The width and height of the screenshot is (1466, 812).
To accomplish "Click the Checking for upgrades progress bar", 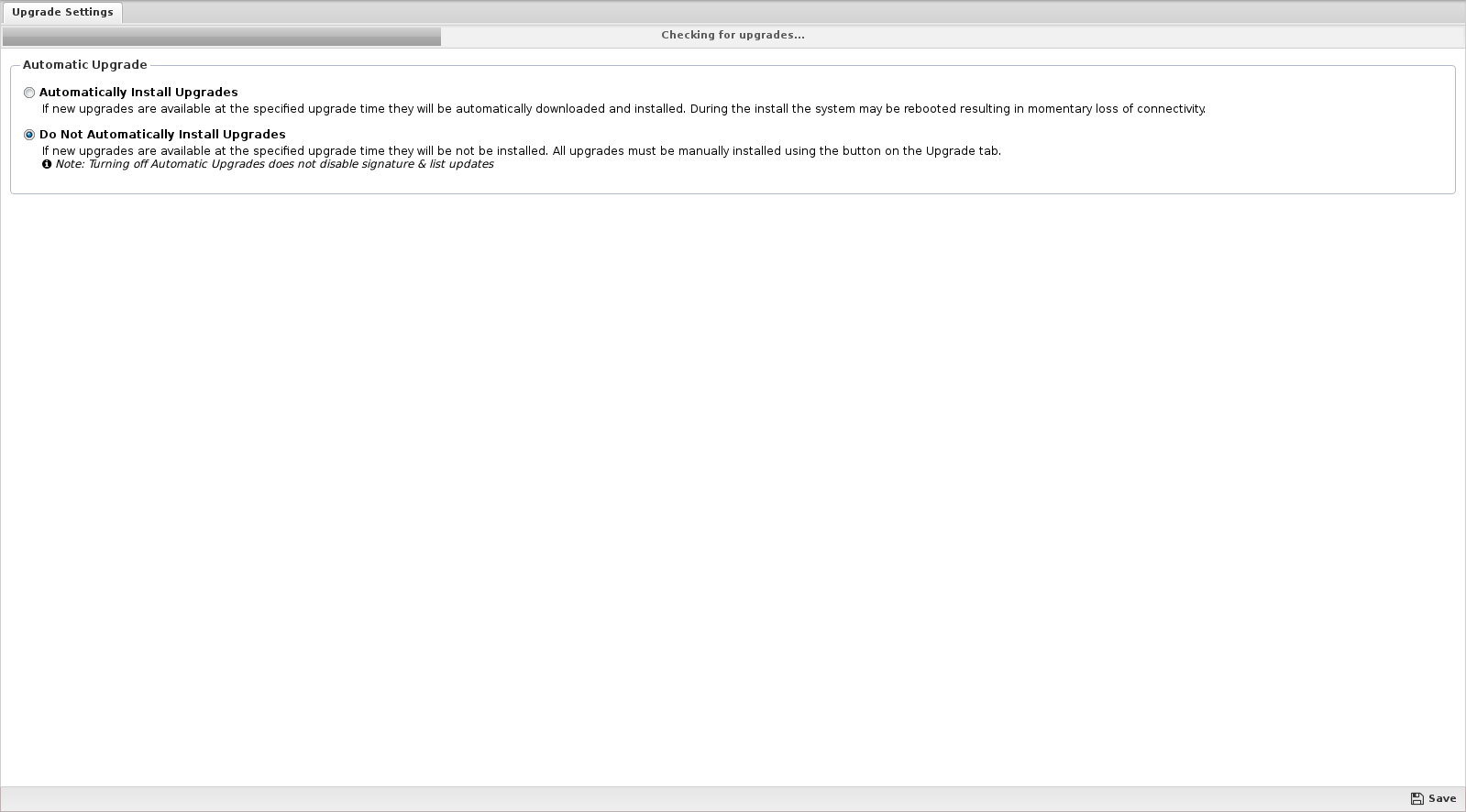I will (x=733, y=36).
